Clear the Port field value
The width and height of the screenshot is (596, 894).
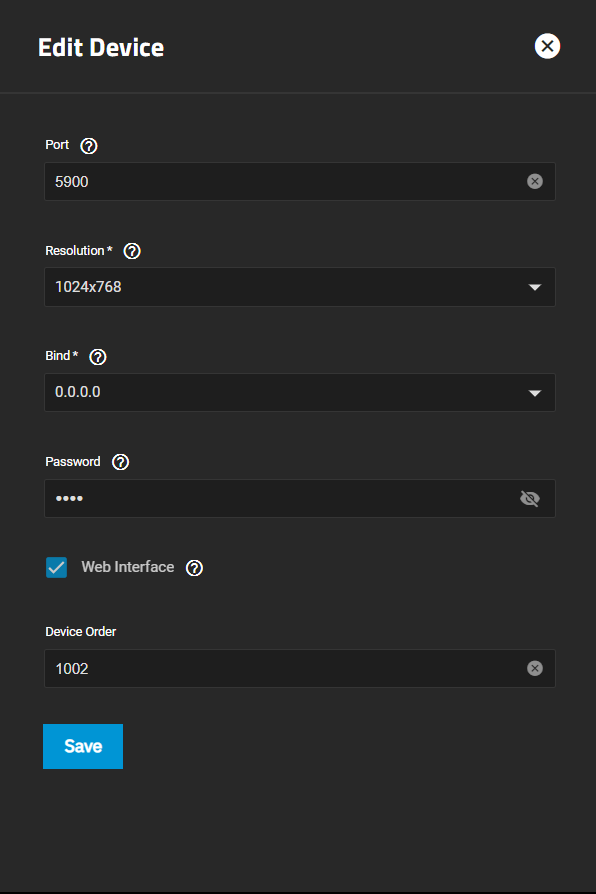tap(534, 181)
